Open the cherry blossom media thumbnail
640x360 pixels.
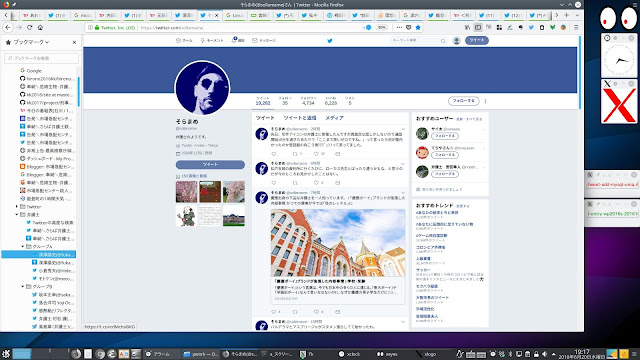click(187, 191)
